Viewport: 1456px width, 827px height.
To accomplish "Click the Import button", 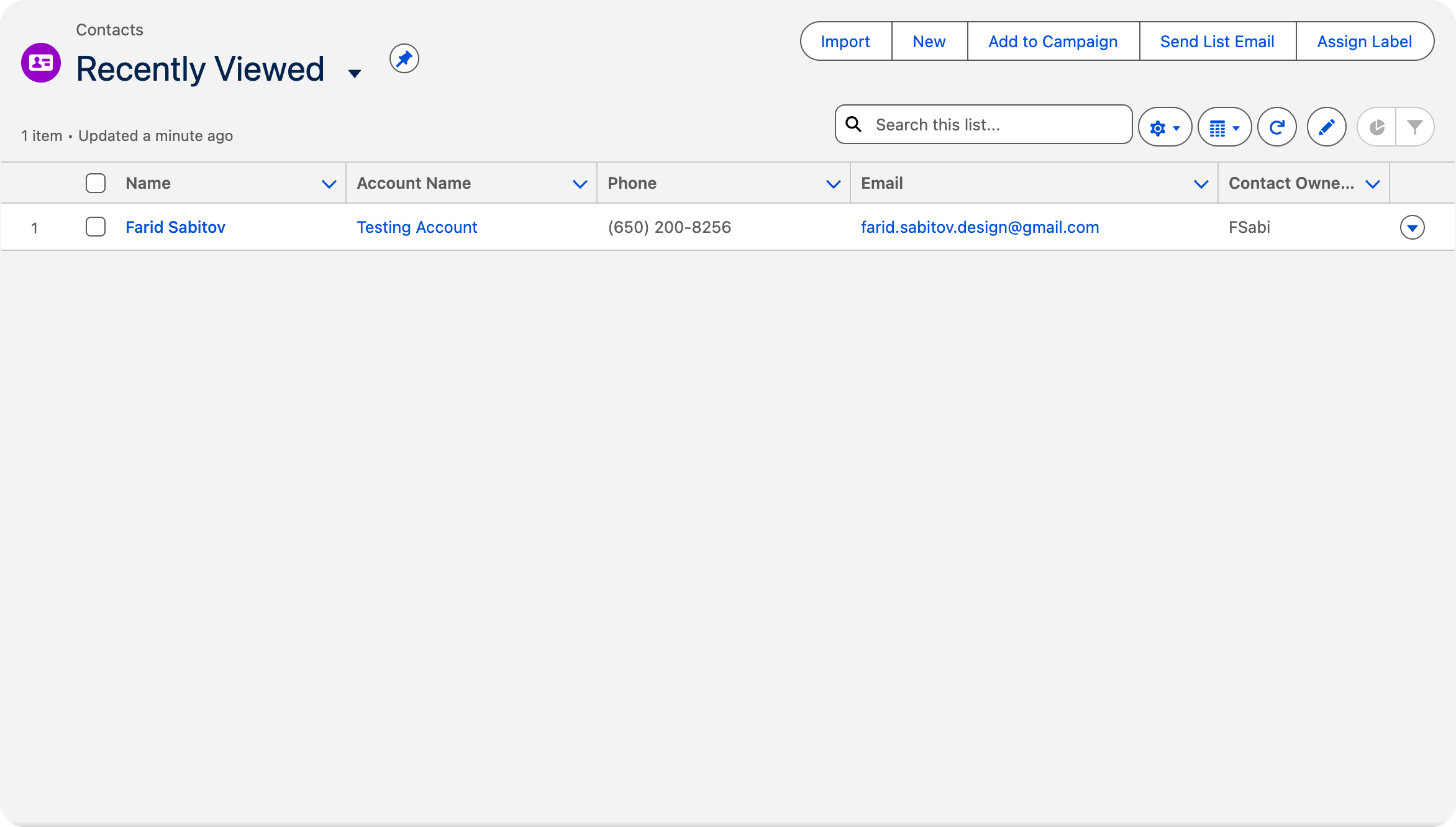I will tap(845, 42).
